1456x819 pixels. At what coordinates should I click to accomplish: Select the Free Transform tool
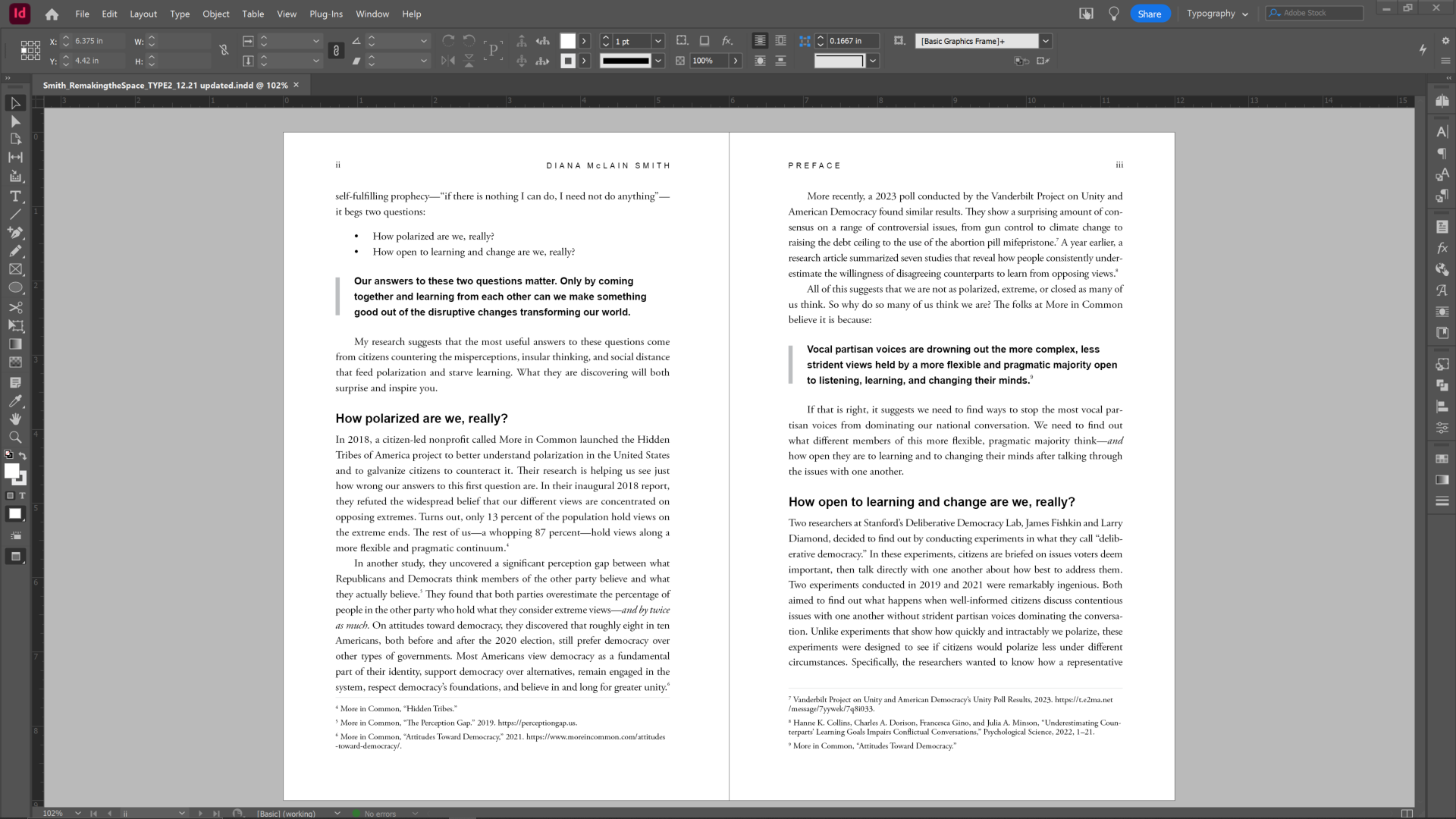(15, 326)
